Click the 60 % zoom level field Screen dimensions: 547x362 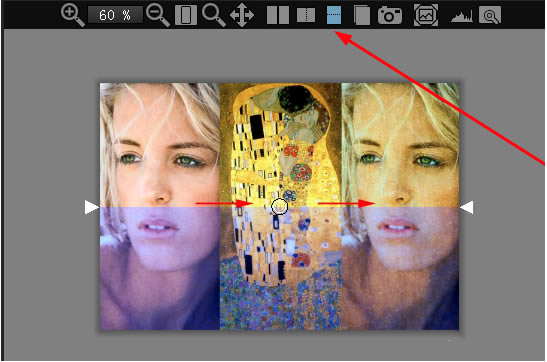[115, 15]
